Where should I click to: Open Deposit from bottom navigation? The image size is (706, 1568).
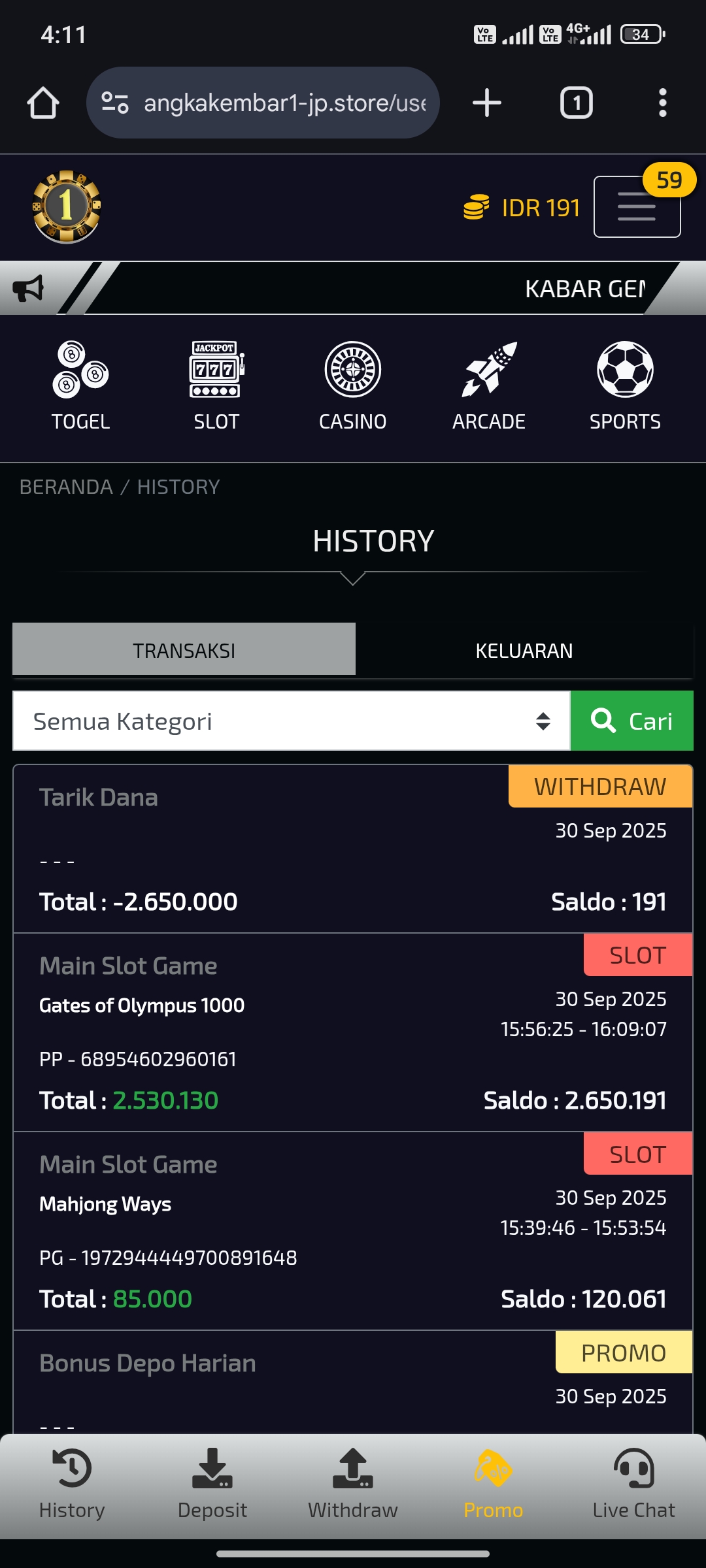coord(212,1484)
